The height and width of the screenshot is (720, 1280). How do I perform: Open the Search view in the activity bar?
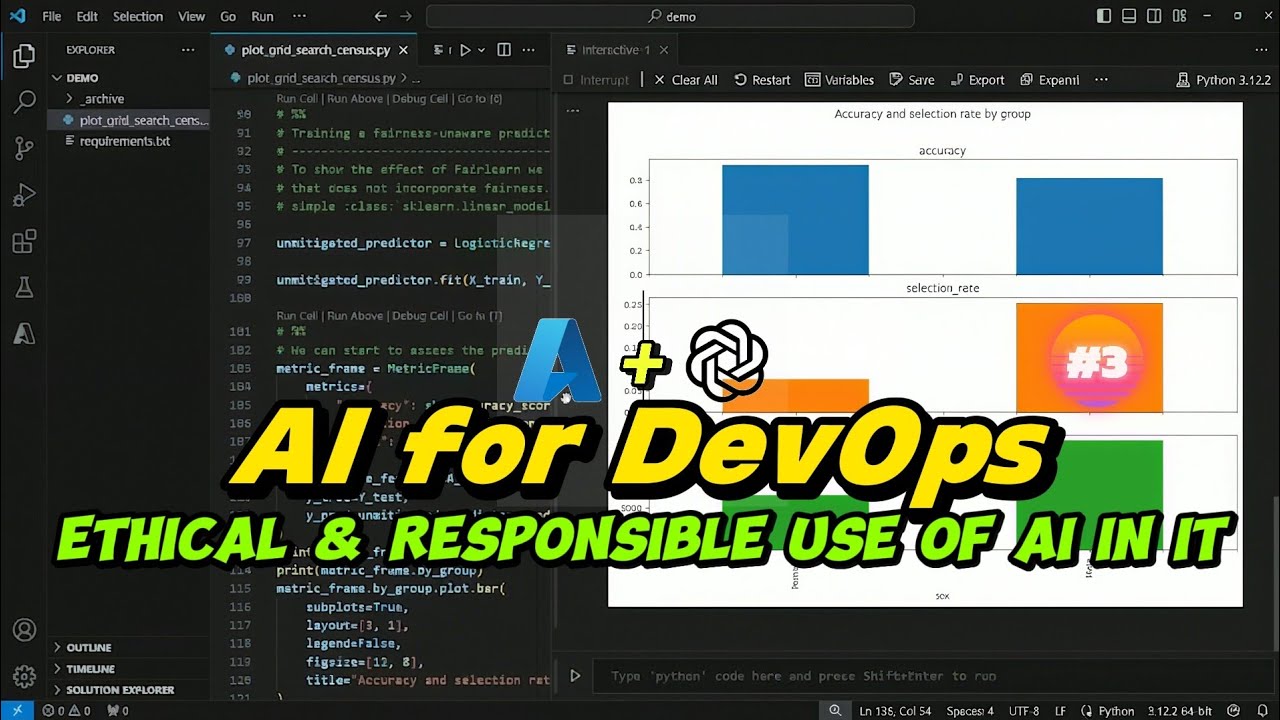pyautogui.click(x=24, y=102)
